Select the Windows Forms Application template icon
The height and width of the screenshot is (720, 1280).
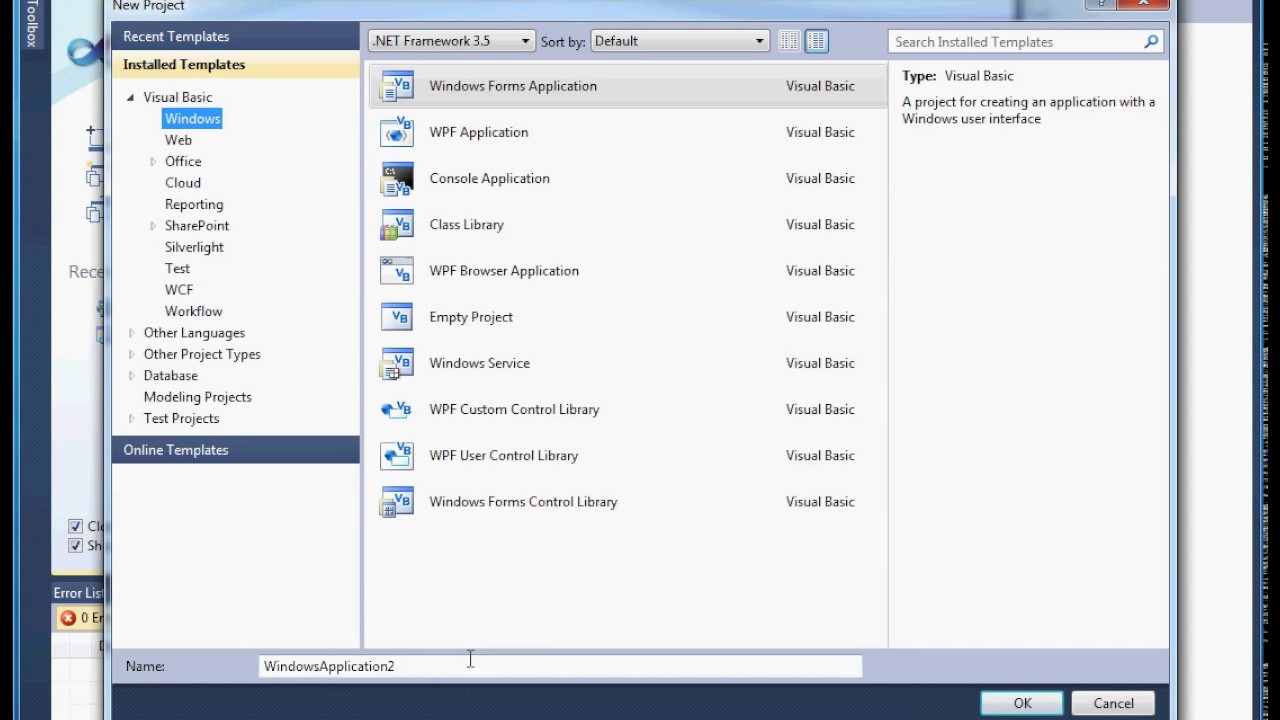(397, 86)
